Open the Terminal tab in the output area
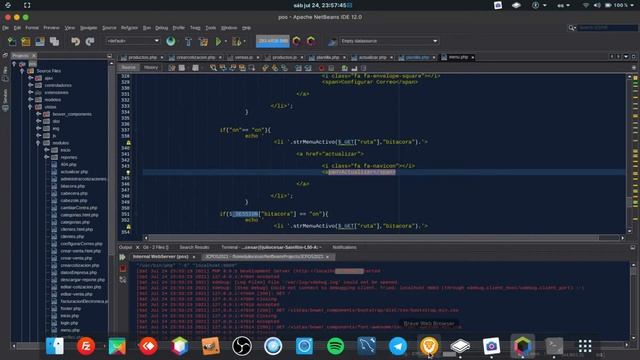 [x=271, y=247]
